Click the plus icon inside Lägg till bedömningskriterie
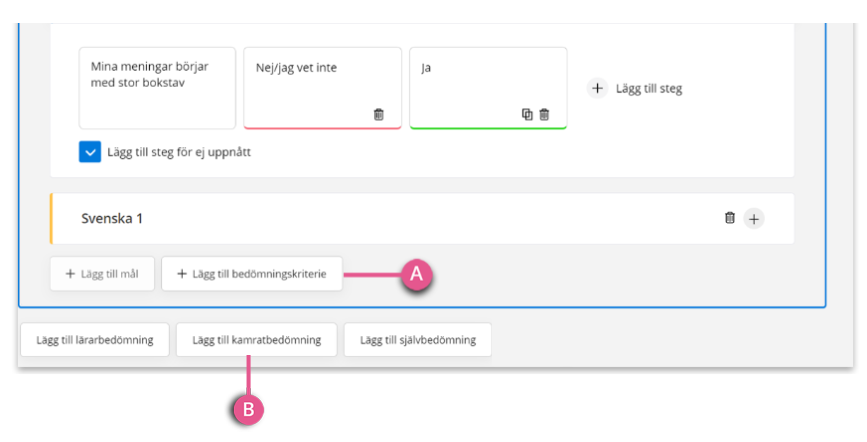This screenshot has height=442, width=867. pos(181,274)
